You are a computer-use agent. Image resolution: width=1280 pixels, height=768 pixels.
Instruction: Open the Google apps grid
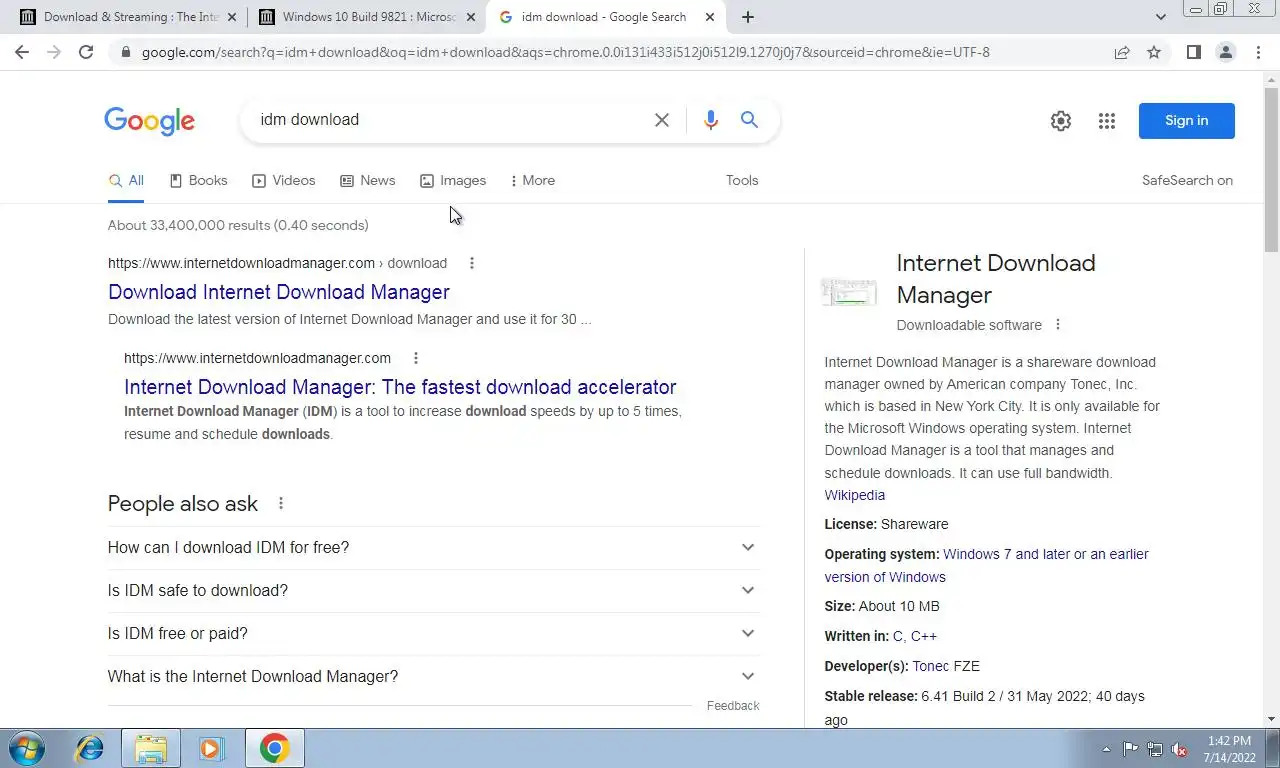tap(1106, 121)
